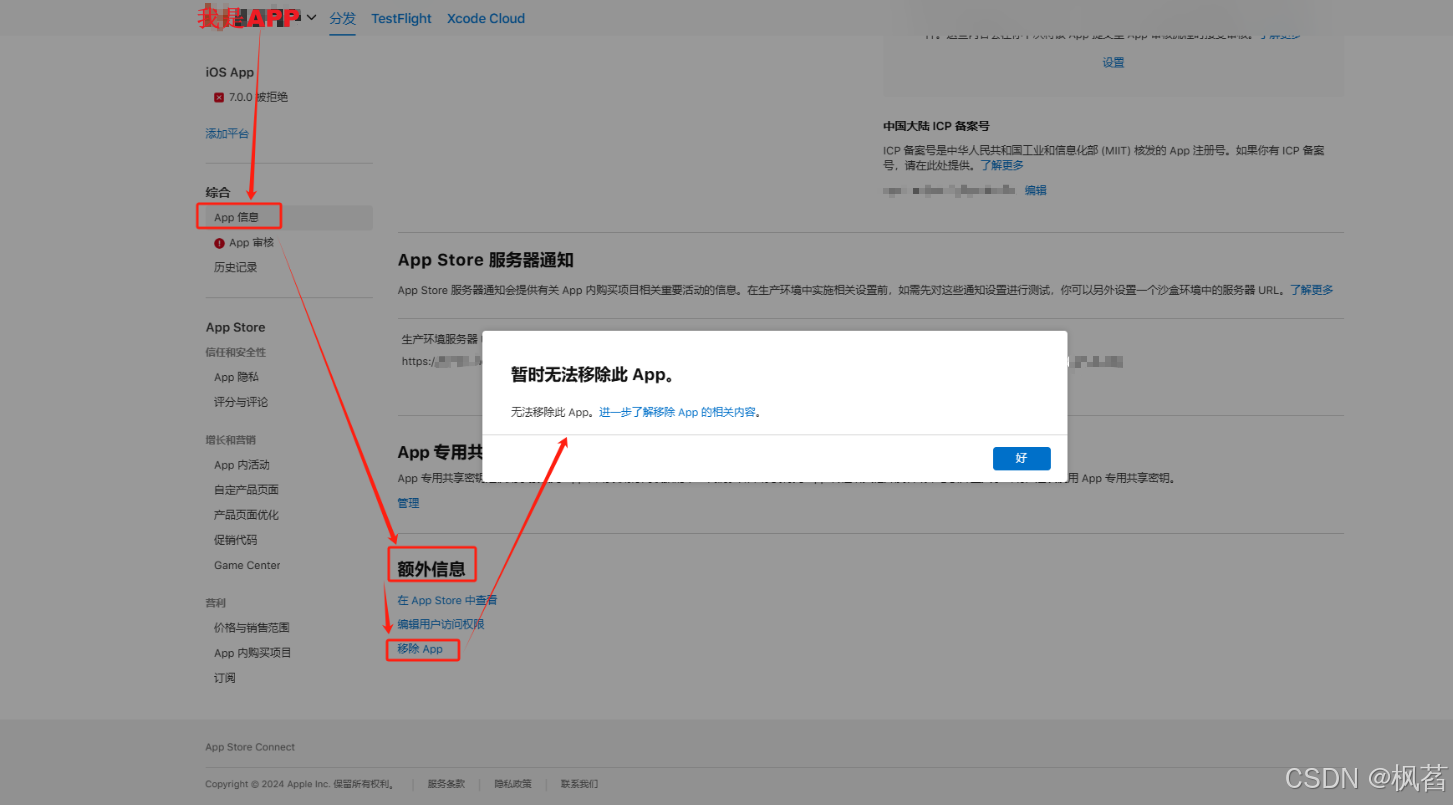Viewport: 1453px width, 805px height.
Task: Click the 移除 App link
Action: 420,649
